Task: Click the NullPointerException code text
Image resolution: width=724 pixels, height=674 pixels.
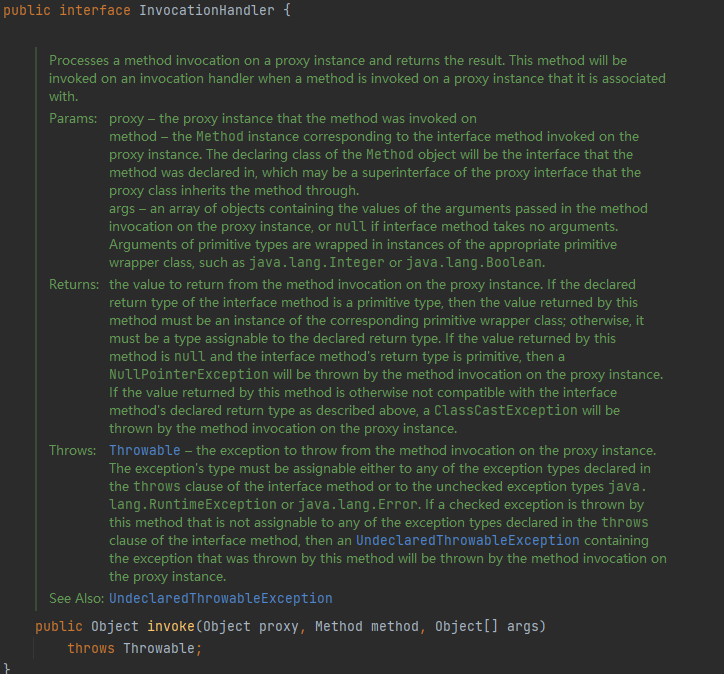Action: (189, 374)
